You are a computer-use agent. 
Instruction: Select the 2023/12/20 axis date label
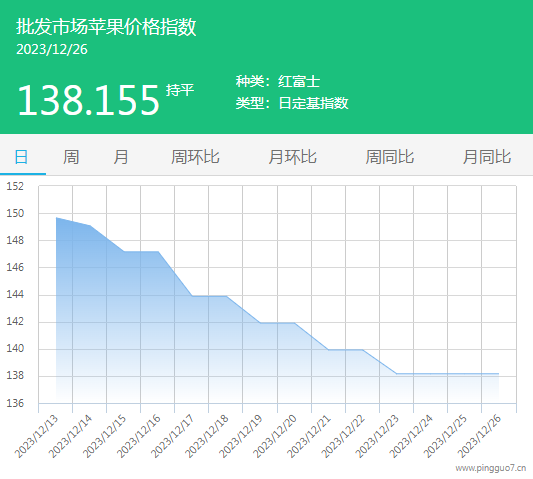275,437
